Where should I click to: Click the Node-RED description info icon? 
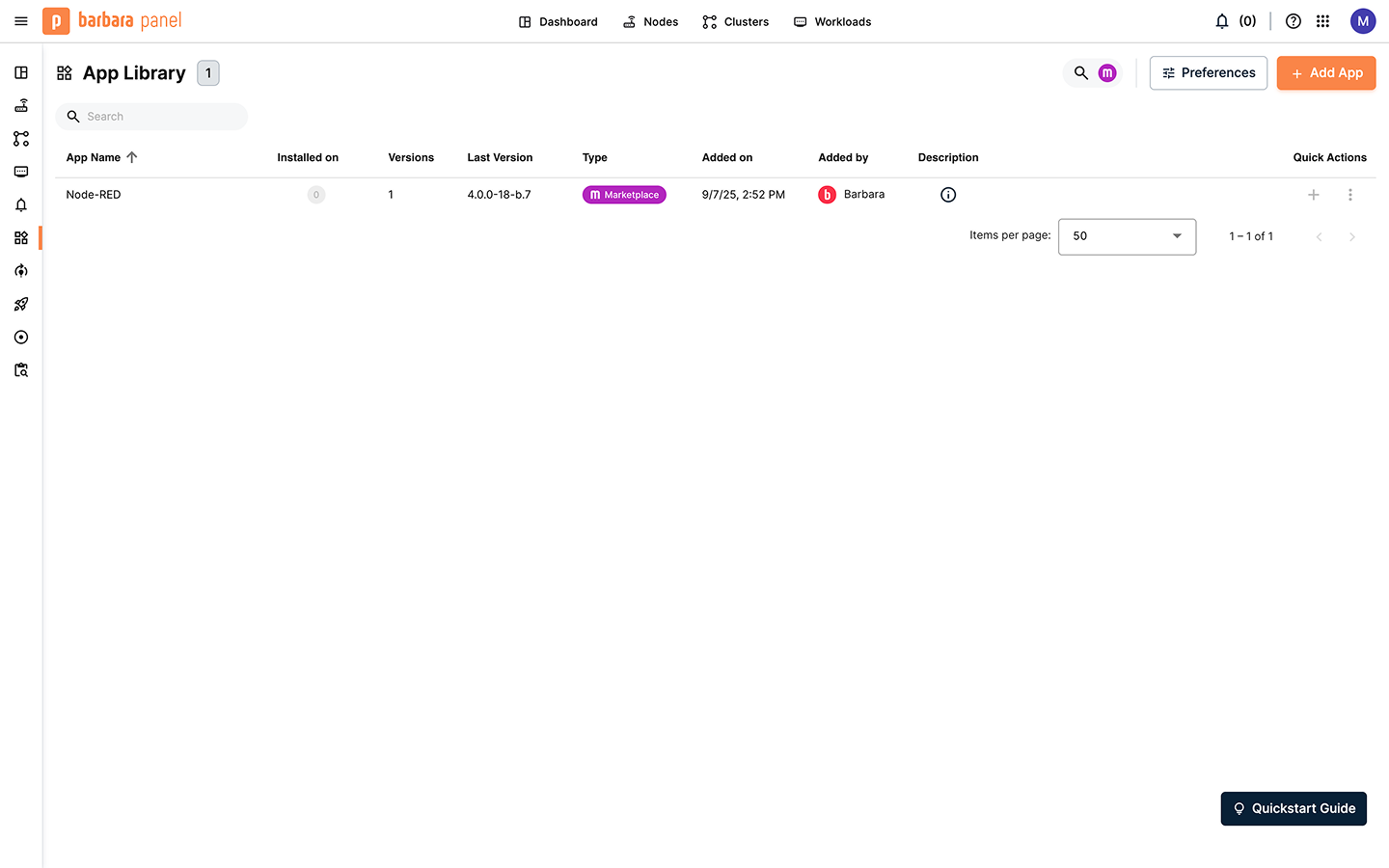948,195
